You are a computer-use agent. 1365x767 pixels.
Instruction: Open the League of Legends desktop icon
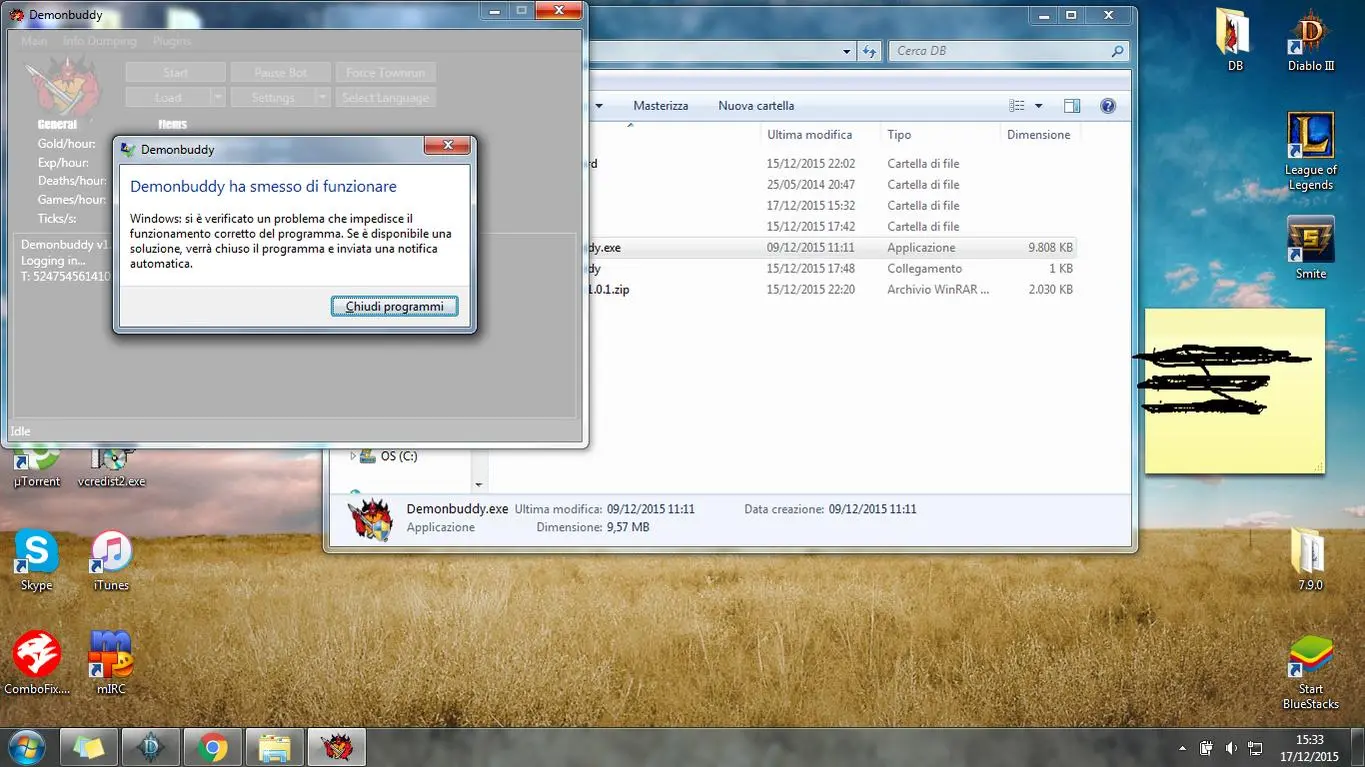pos(1310,150)
